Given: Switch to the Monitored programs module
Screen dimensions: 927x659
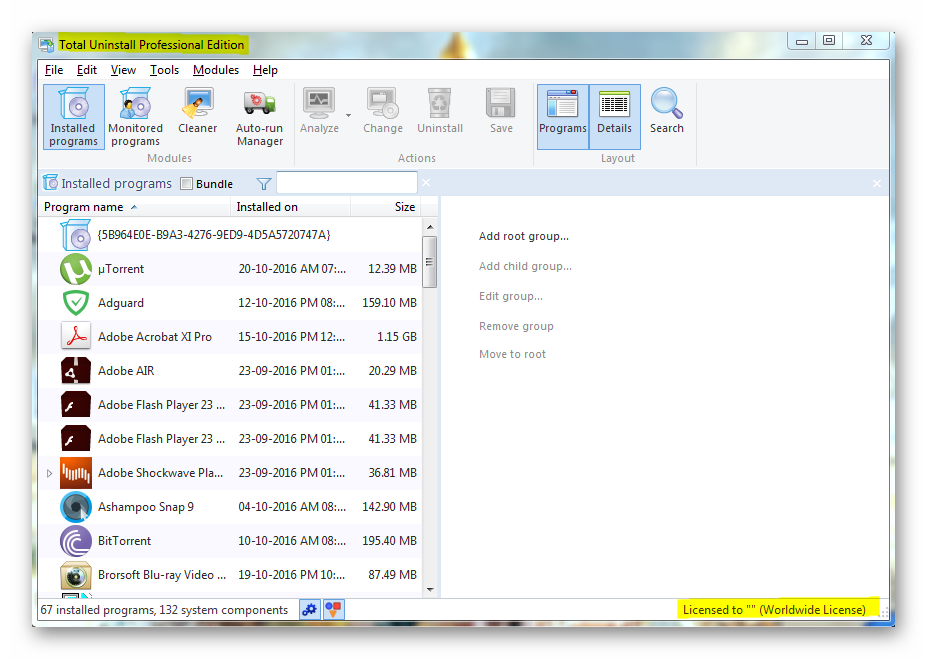Looking at the screenshot, I should [135, 116].
